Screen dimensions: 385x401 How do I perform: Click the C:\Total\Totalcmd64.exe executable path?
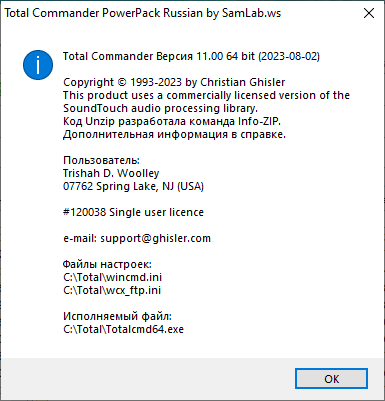click(123, 329)
